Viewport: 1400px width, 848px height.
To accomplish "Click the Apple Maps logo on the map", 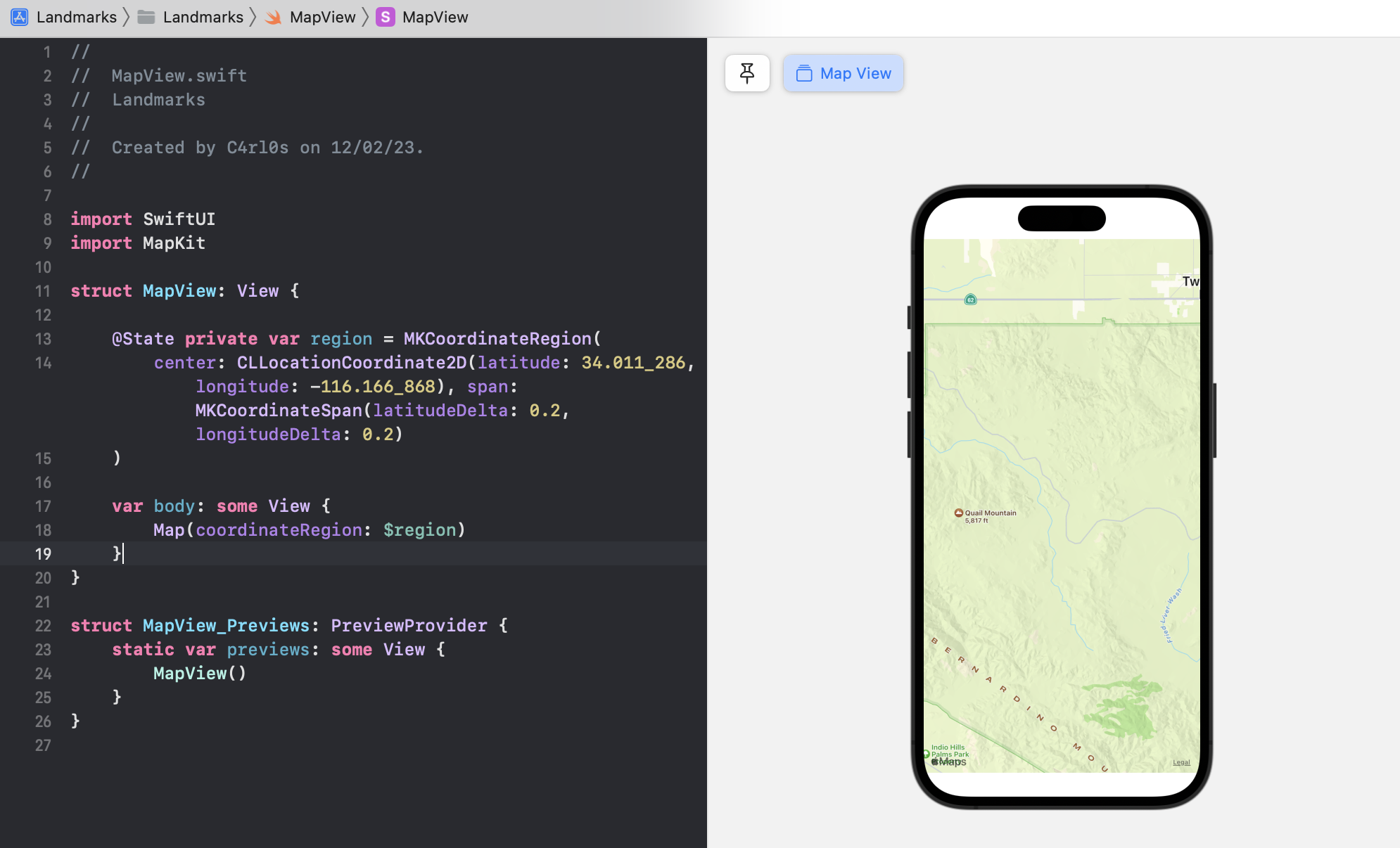I will (x=950, y=762).
